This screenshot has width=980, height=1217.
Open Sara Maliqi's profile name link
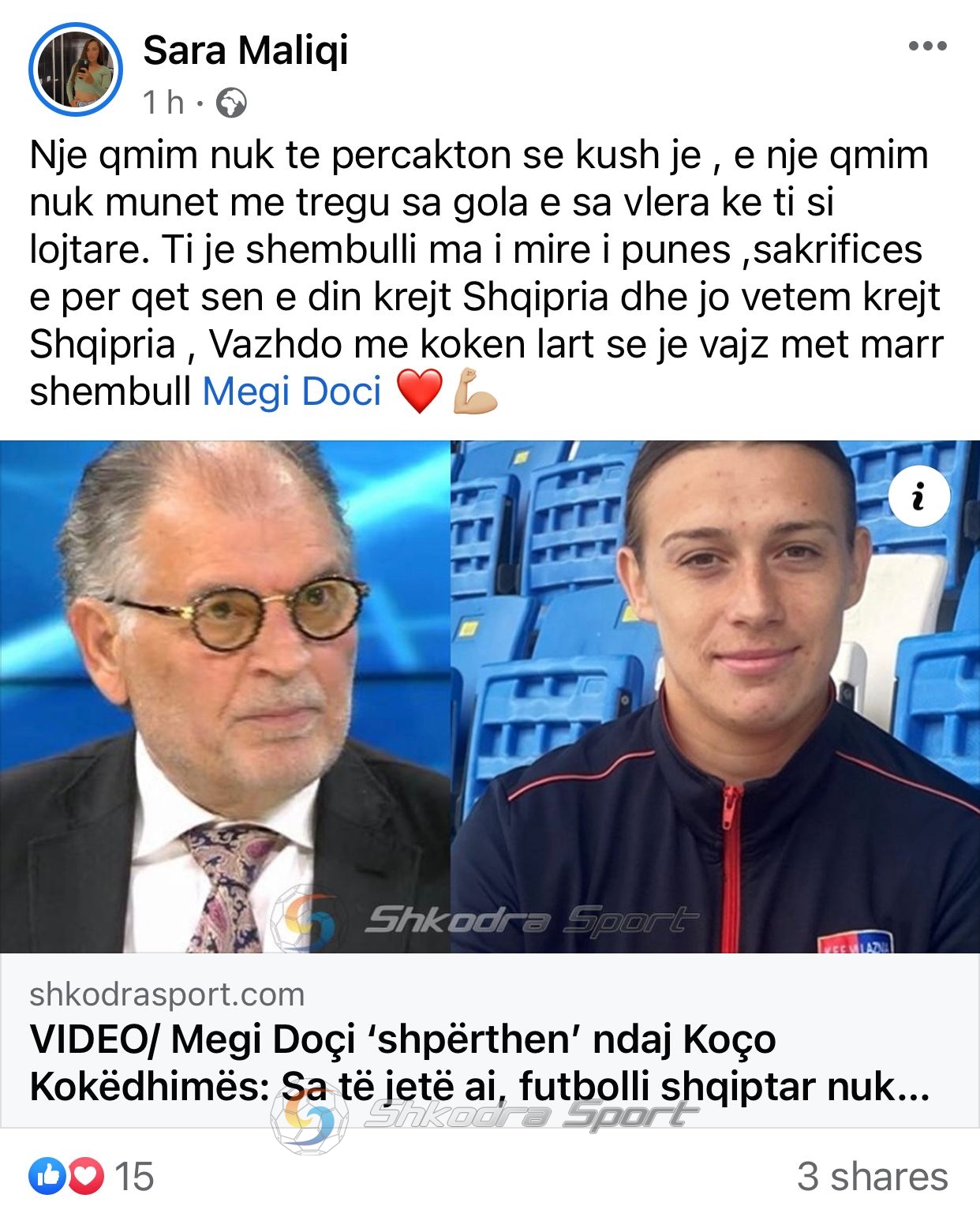coord(245,51)
